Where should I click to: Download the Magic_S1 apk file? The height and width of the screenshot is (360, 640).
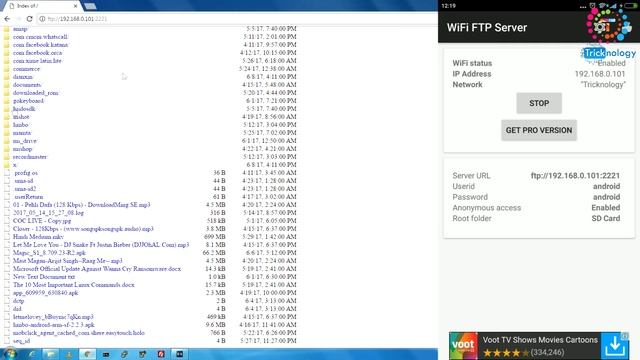49,253
